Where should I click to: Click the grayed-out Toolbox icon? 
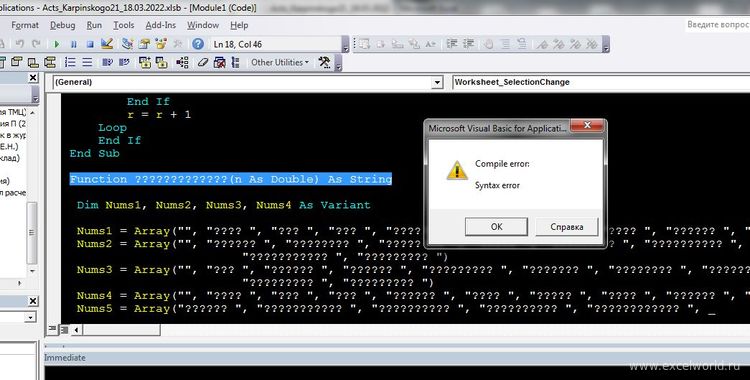[177, 44]
